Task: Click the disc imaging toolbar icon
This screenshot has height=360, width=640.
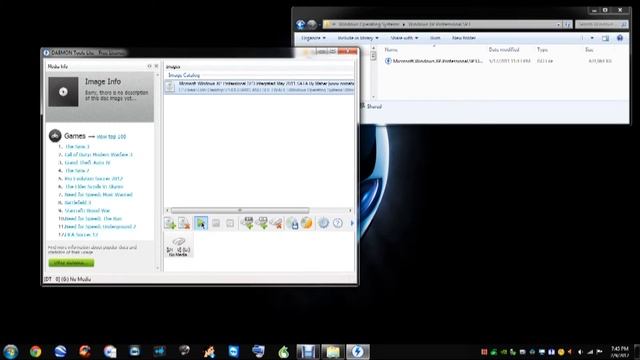Action: coord(292,223)
